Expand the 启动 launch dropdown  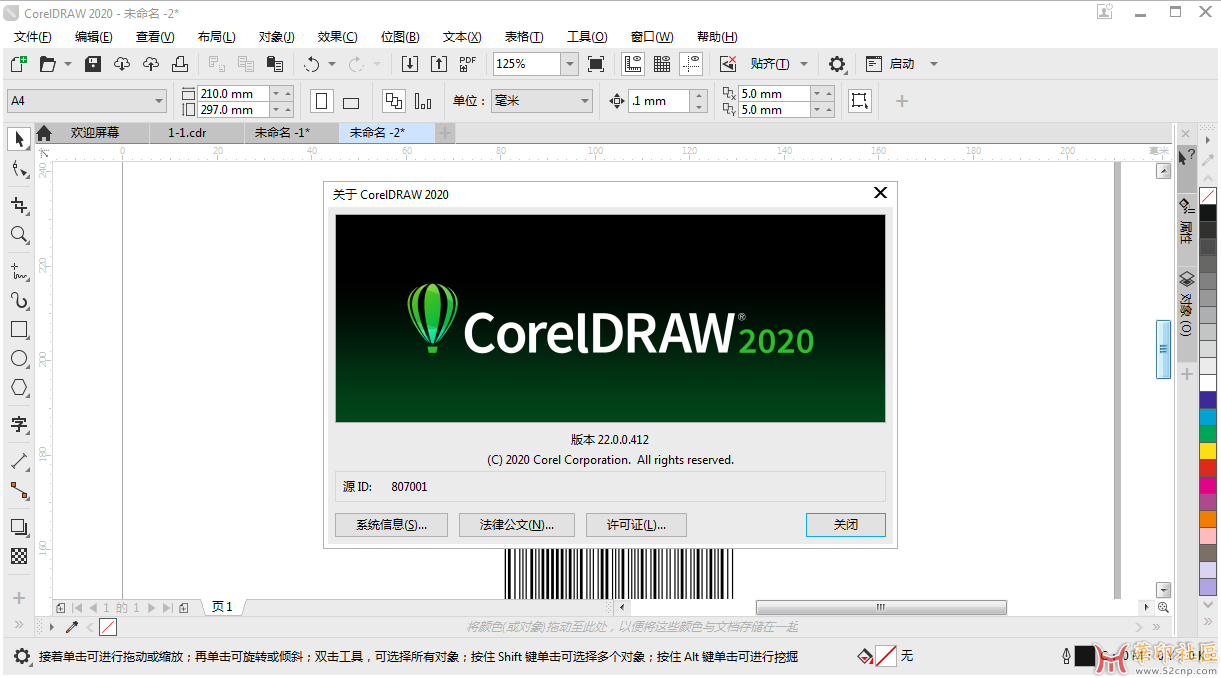pyautogui.click(x=934, y=64)
